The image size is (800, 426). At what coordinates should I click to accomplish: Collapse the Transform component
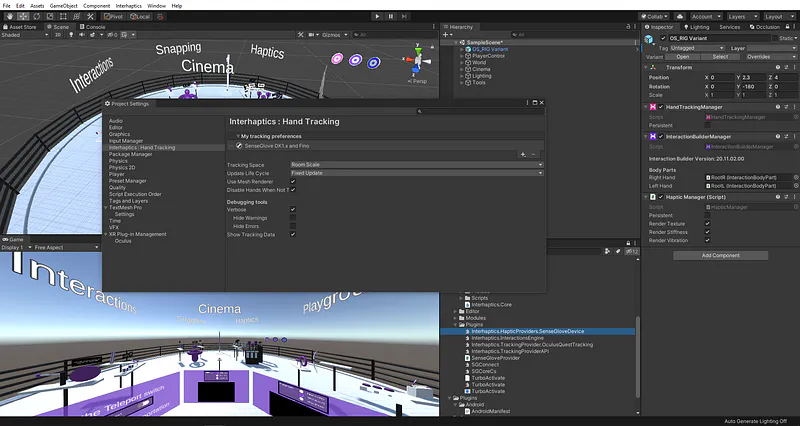click(x=646, y=67)
